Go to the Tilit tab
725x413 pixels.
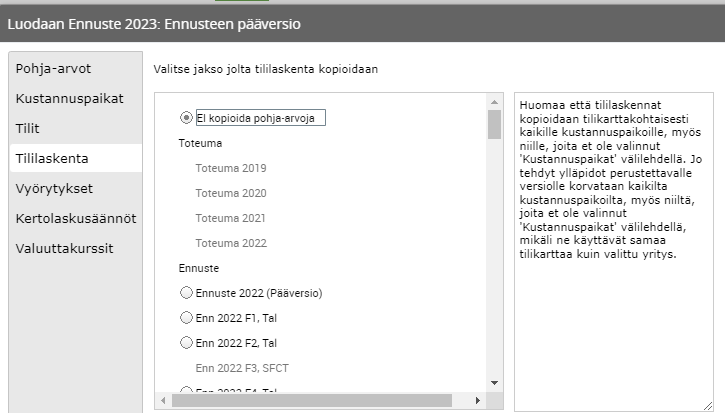point(28,129)
